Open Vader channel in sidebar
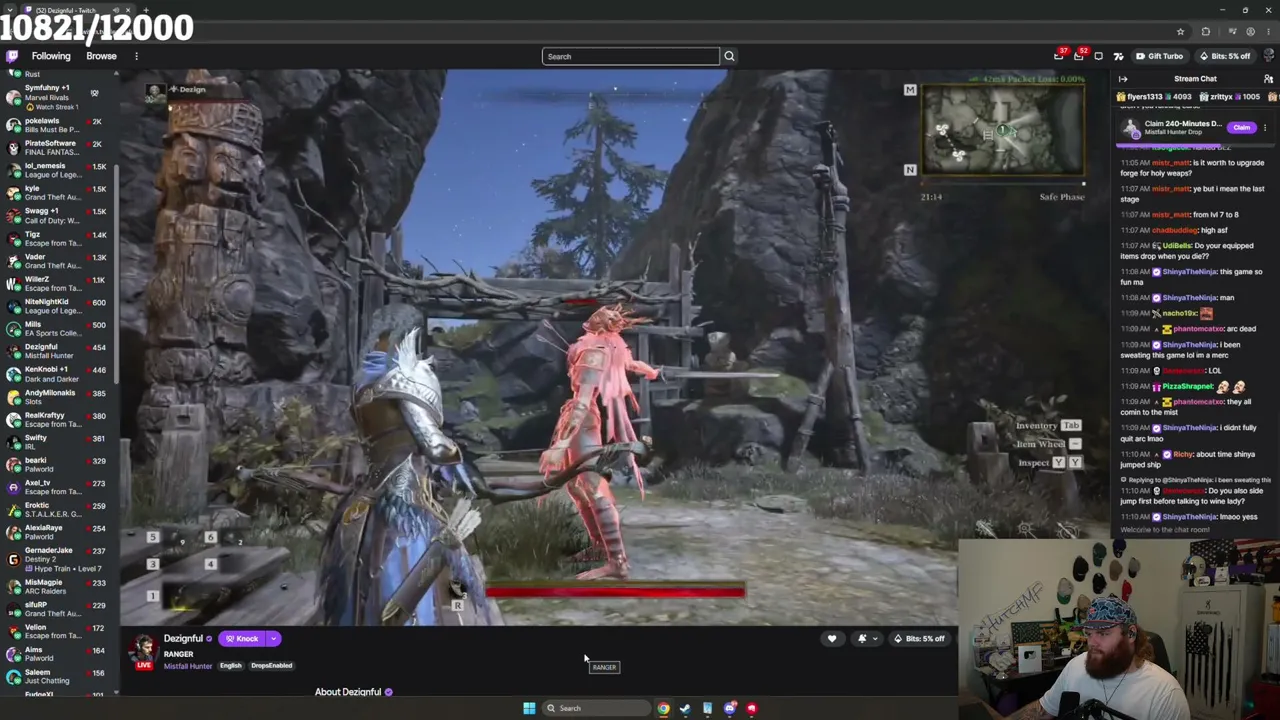This screenshot has height=720, width=1280. click(x=58, y=261)
